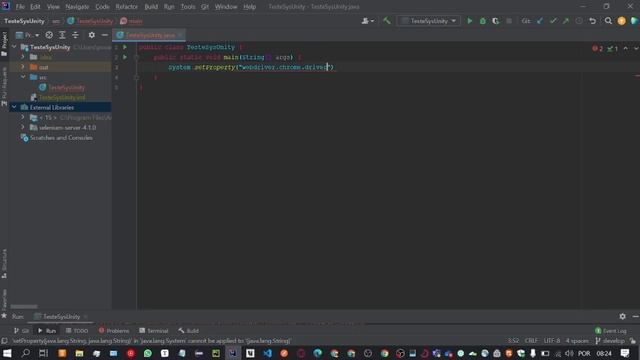Click the 4 spaces indent entry
This screenshot has height=360, width=640.
point(577,340)
